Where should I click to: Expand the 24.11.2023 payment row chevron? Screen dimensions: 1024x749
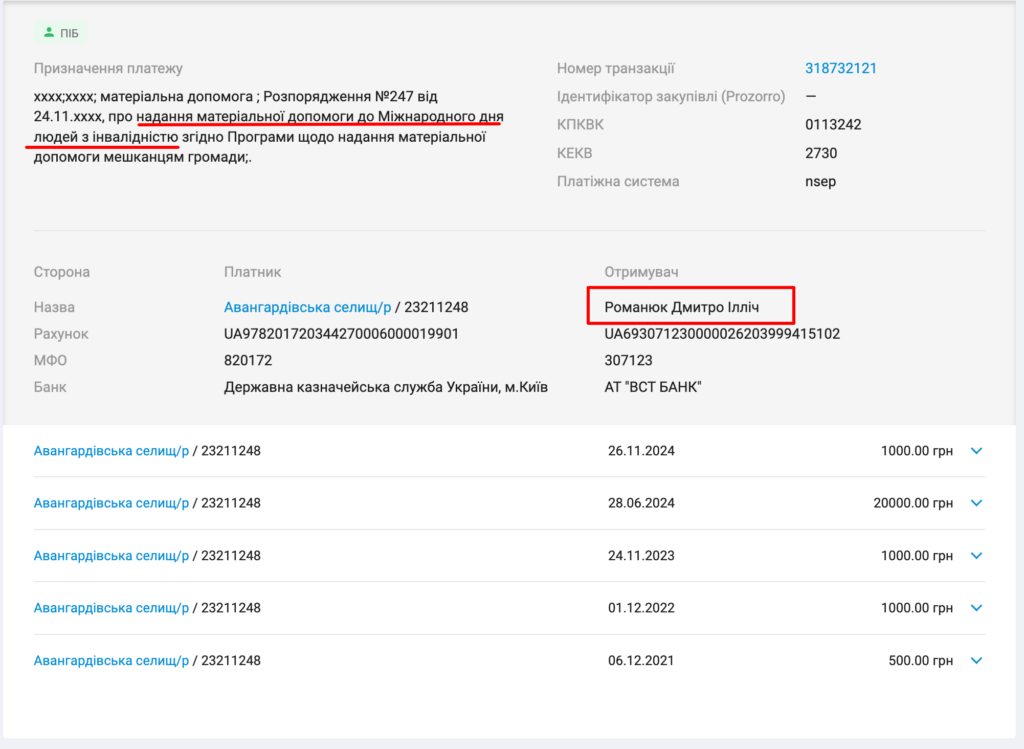click(977, 556)
